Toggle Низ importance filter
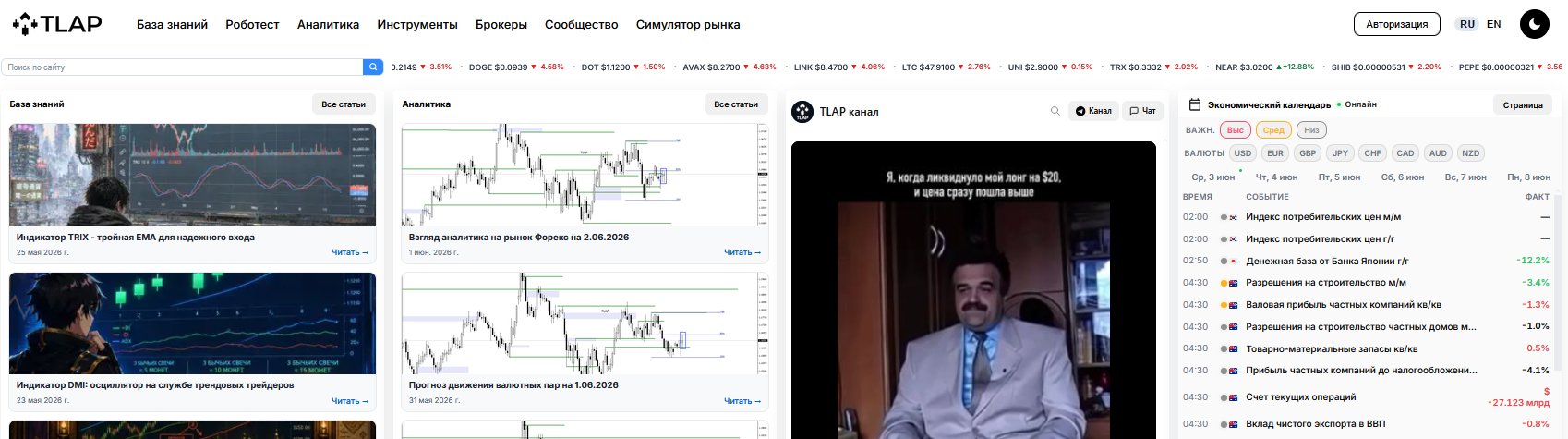 (1311, 130)
